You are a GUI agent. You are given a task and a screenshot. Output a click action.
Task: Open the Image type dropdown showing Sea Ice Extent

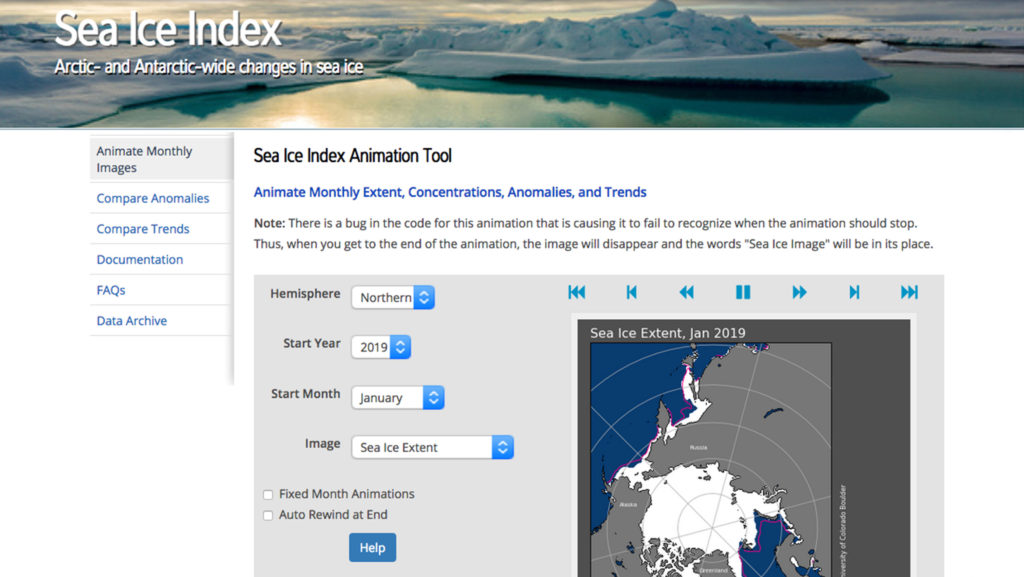point(432,447)
